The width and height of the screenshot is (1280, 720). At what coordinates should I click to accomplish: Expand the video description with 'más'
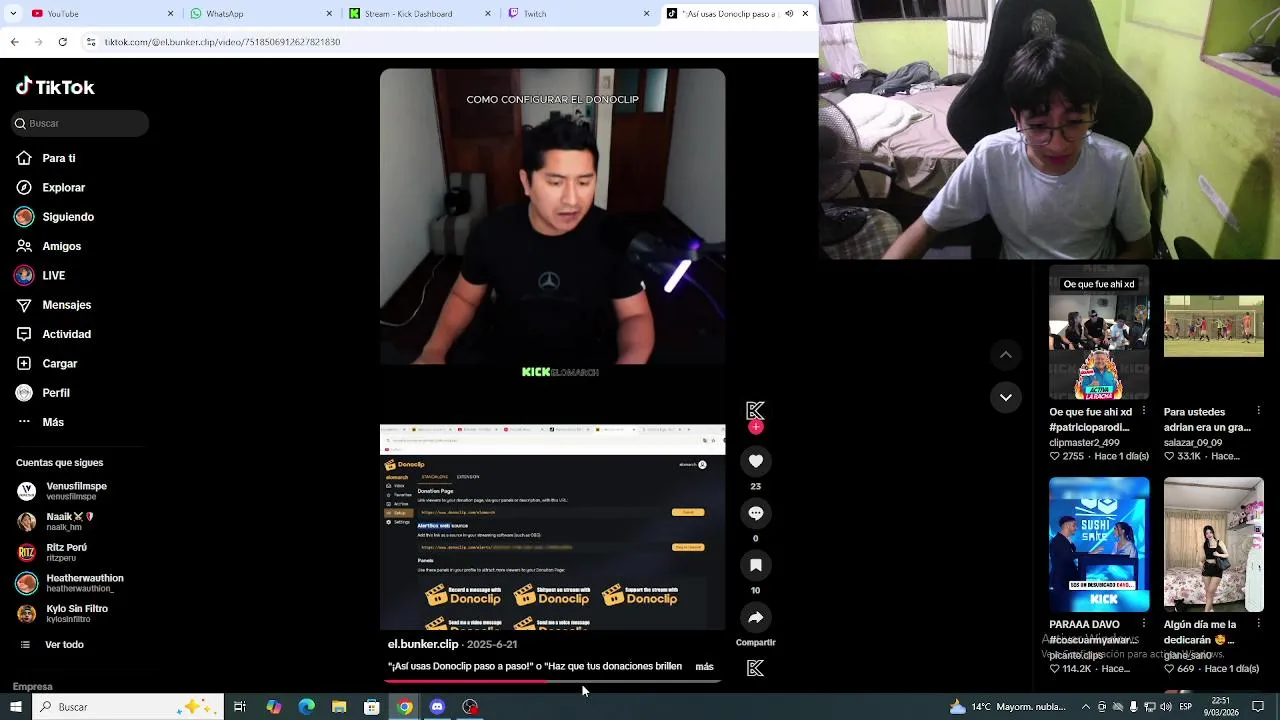coord(705,667)
